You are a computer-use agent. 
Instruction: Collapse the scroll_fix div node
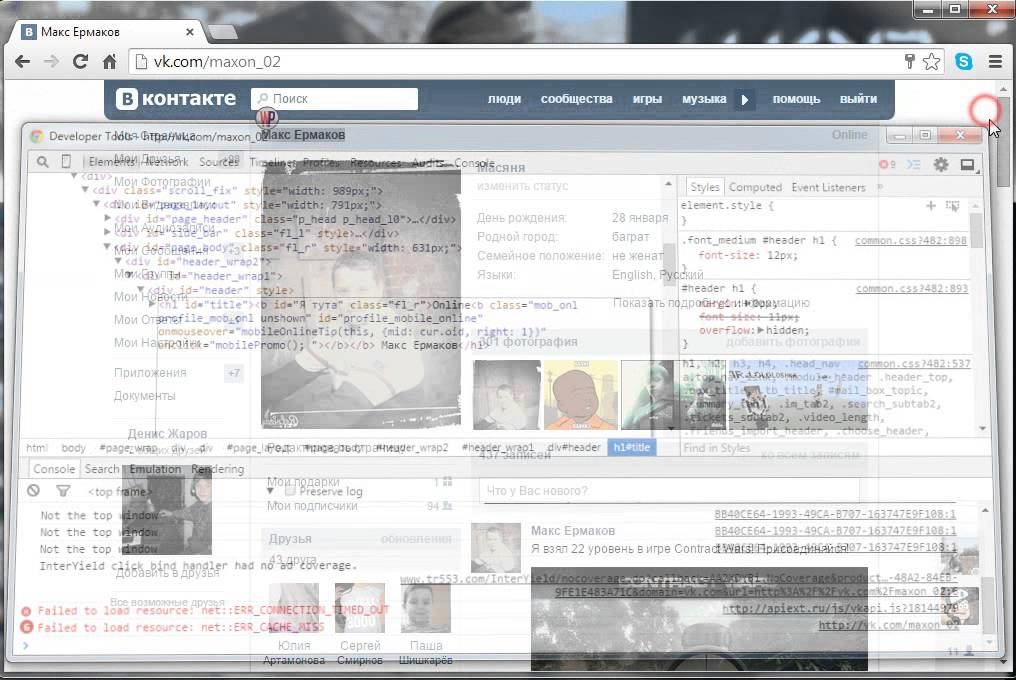click(85, 191)
